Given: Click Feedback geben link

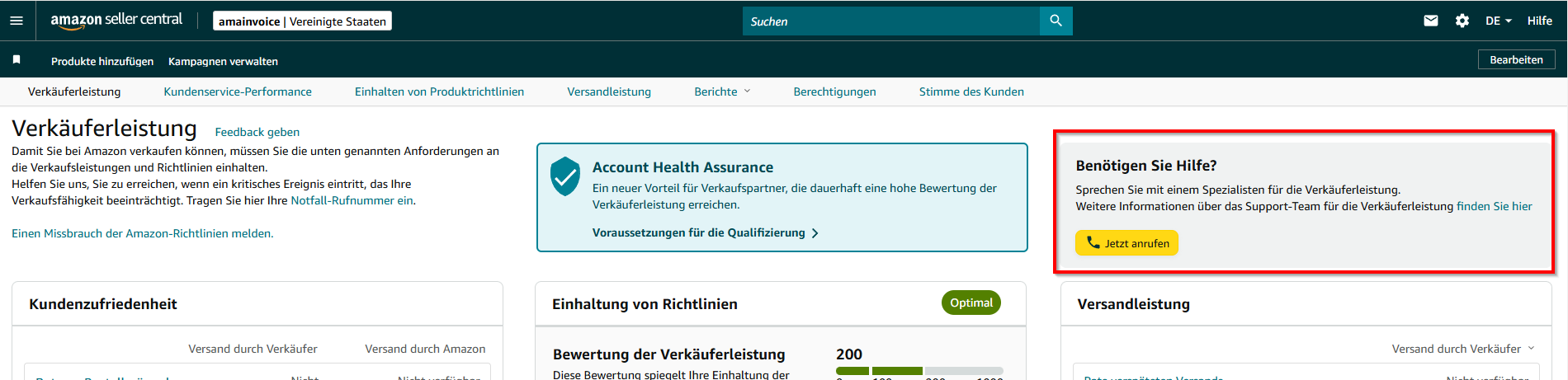Looking at the screenshot, I should pyautogui.click(x=257, y=132).
